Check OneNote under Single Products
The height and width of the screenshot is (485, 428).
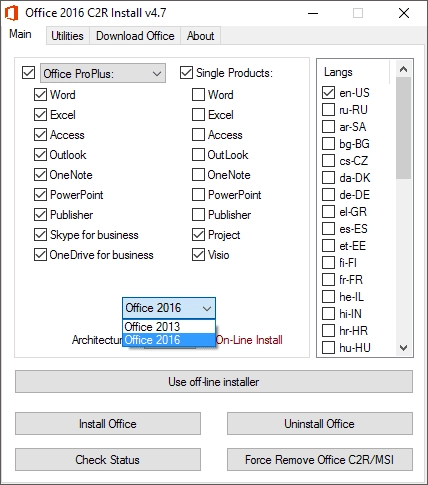coord(198,175)
